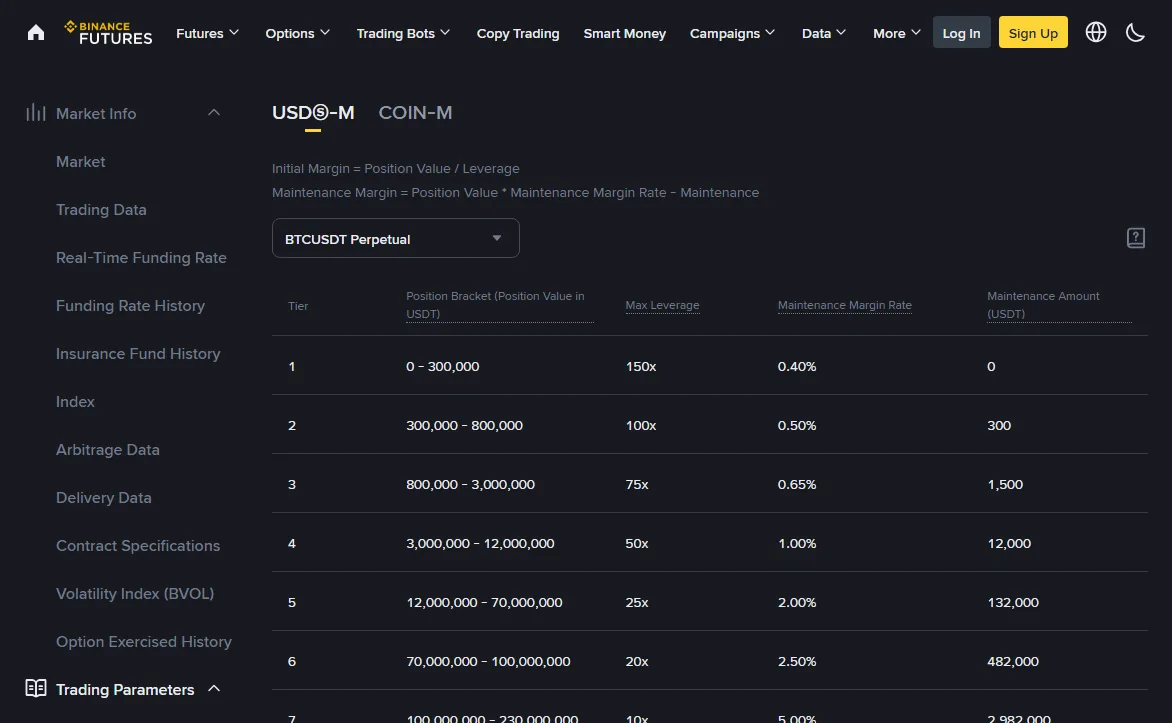Screen dimensions: 1172x723
Task: Select the '0 - 300,000' bracket cell
Action: (442, 366)
